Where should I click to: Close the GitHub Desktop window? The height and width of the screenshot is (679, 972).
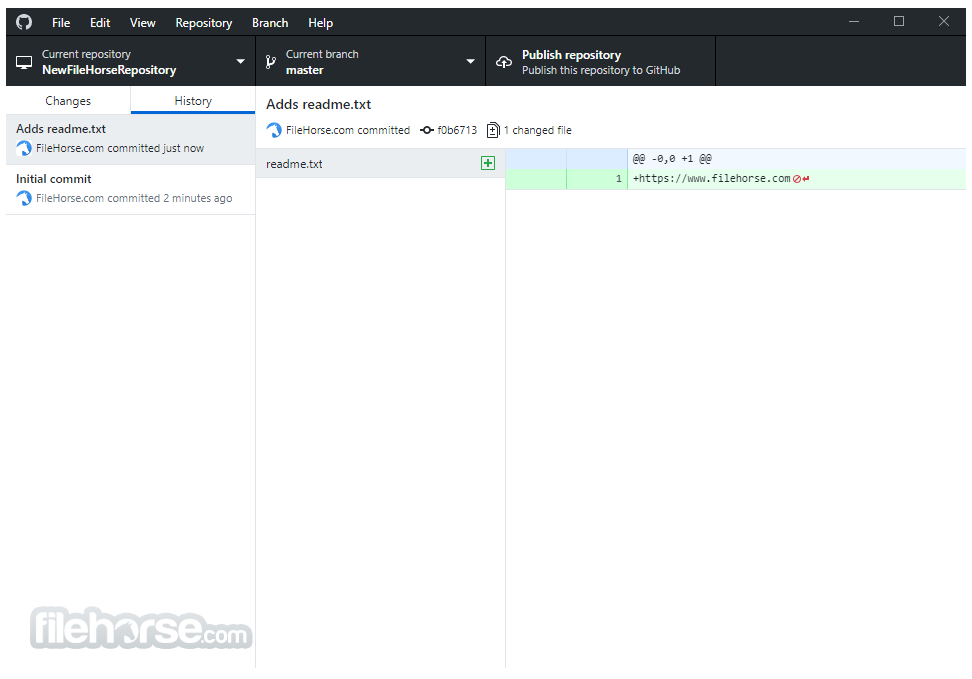point(943,22)
